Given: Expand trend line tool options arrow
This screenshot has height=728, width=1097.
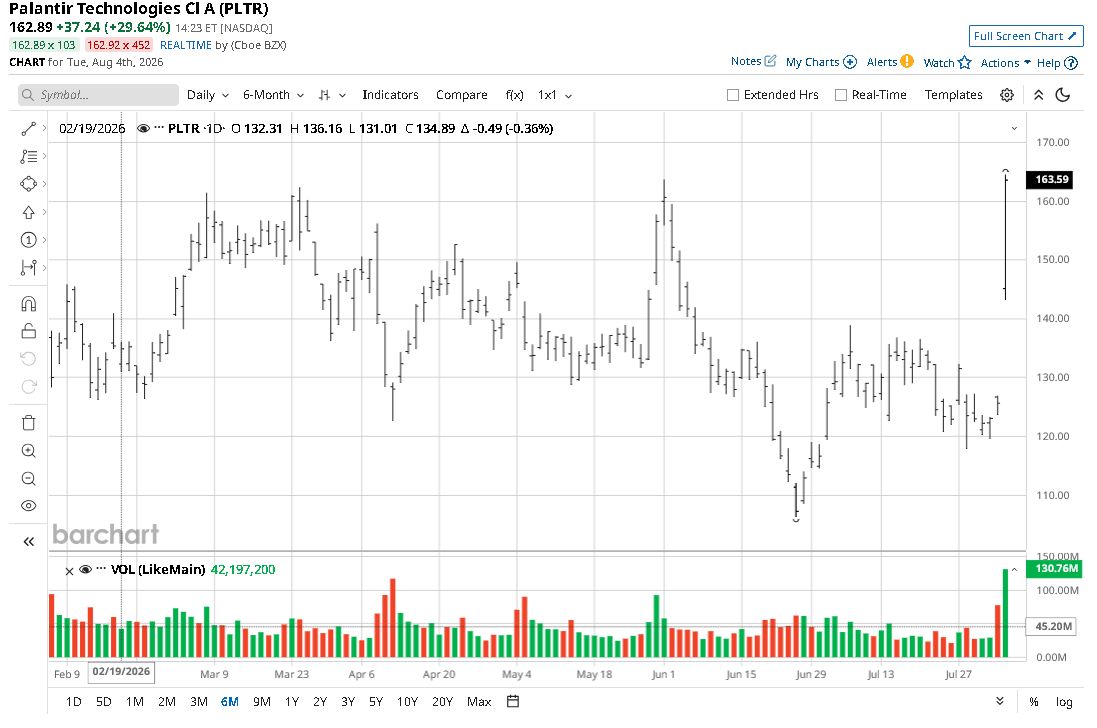Looking at the screenshot, I should (44, 128).
